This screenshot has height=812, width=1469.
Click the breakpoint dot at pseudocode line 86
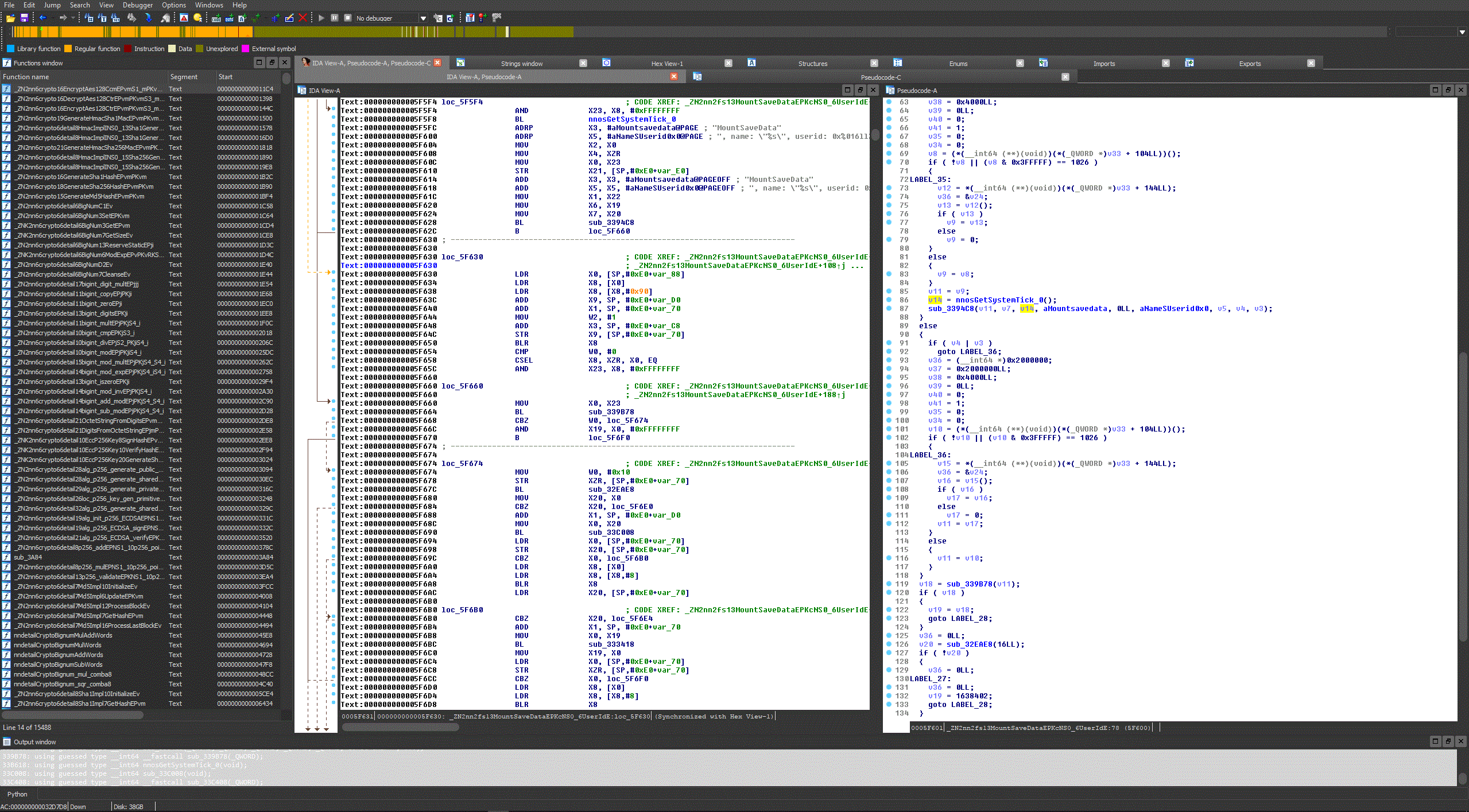tap(889, 300)
